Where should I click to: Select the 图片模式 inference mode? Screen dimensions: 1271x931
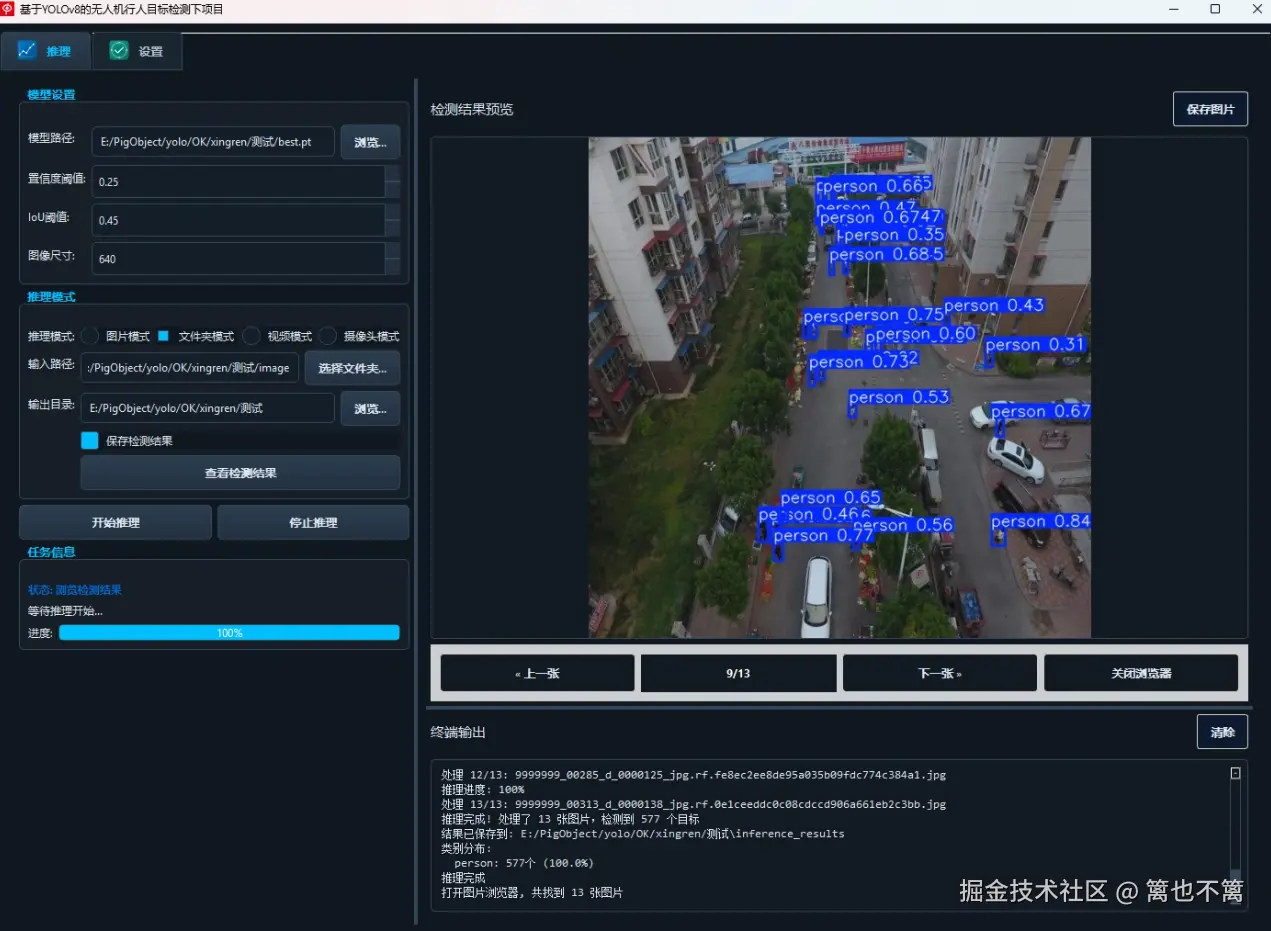coord(90,336)
